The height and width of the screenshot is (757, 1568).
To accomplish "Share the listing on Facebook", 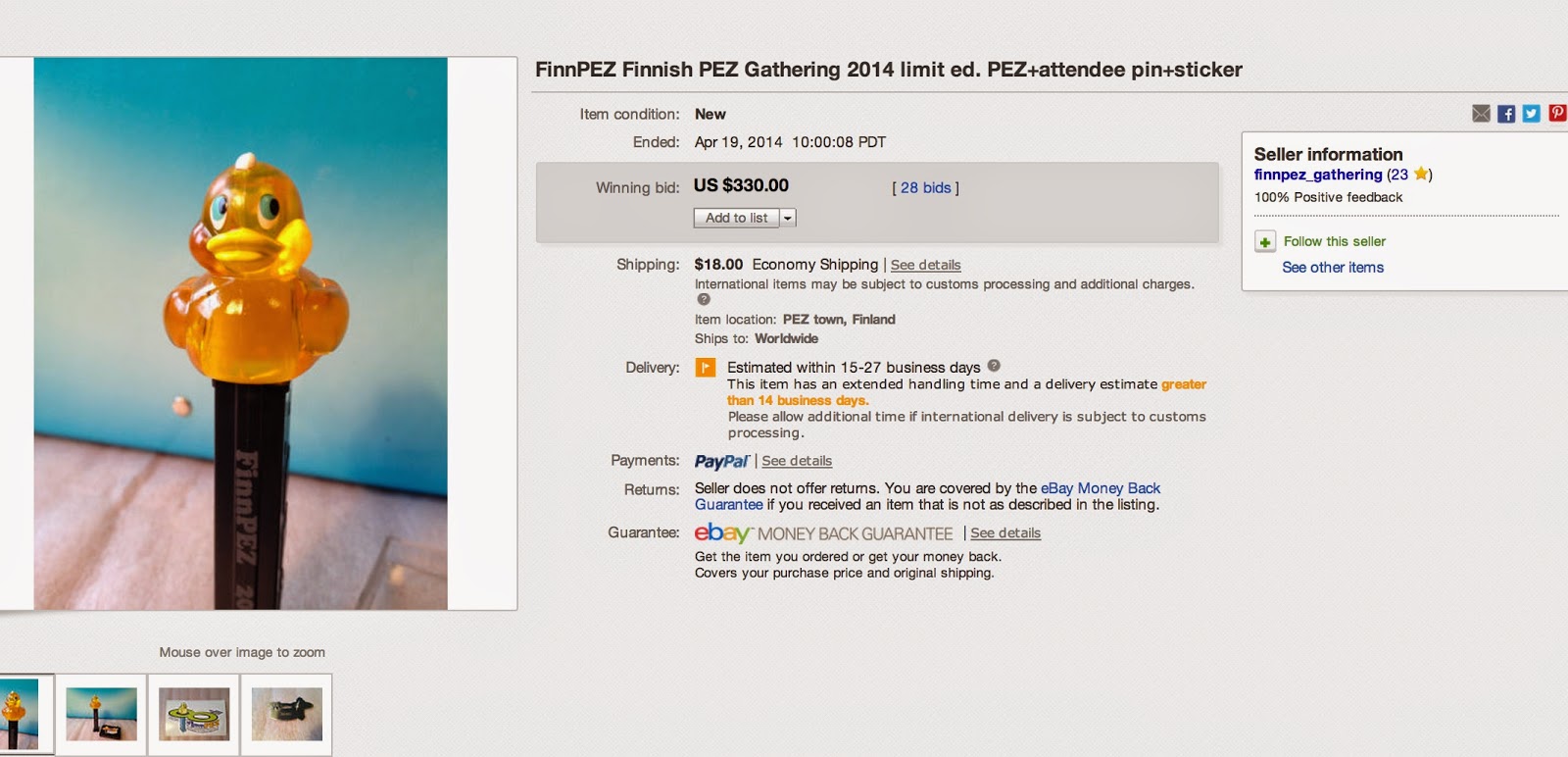I will click(1506, 114).
